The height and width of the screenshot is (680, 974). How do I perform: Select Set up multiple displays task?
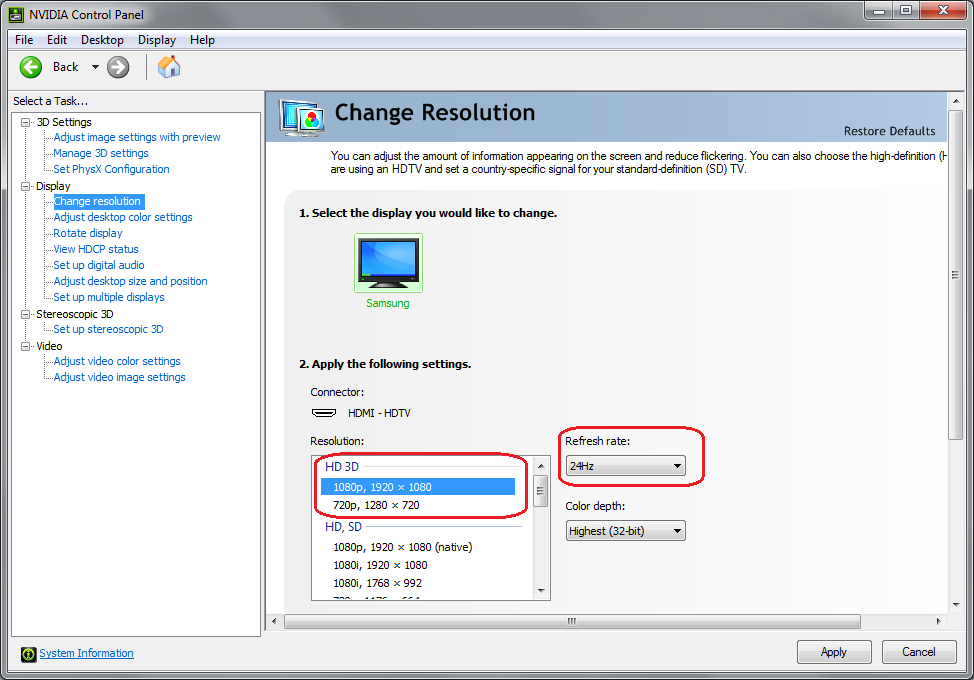coord(109,298)
